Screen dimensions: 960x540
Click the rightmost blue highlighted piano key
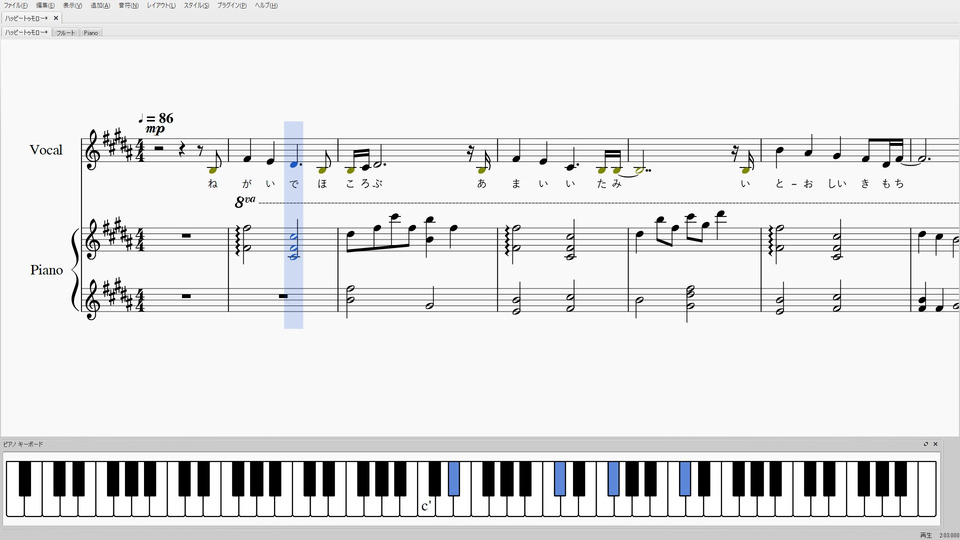[x=685, y=478]
